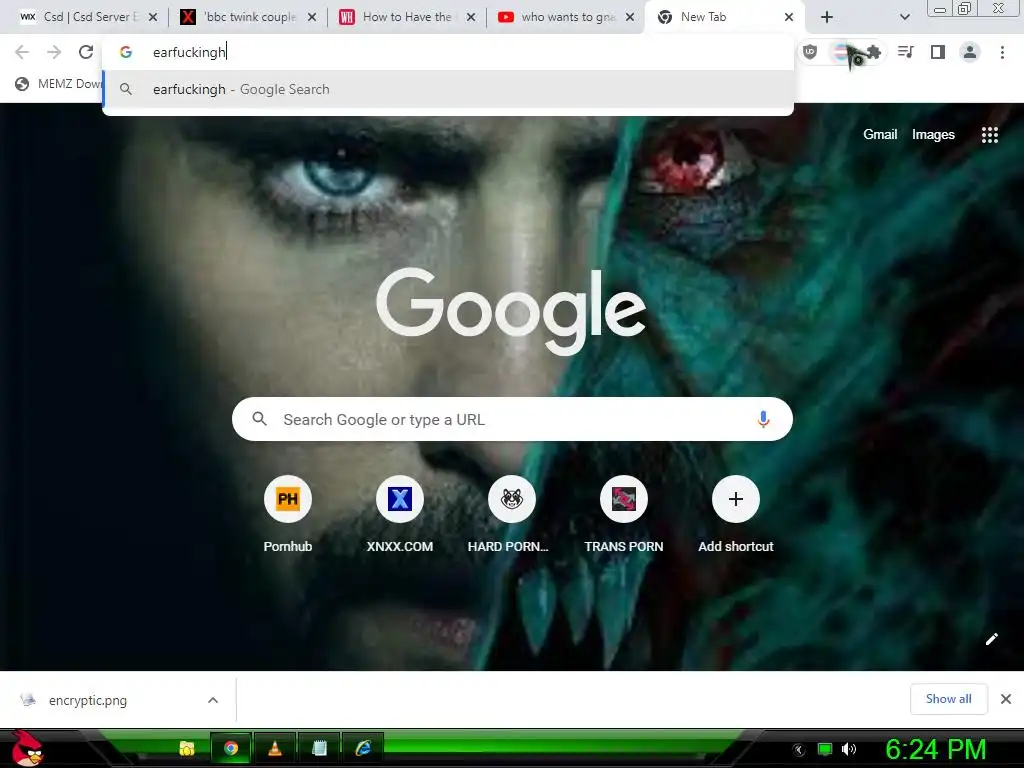Click the Gmail link

[880, 135]
